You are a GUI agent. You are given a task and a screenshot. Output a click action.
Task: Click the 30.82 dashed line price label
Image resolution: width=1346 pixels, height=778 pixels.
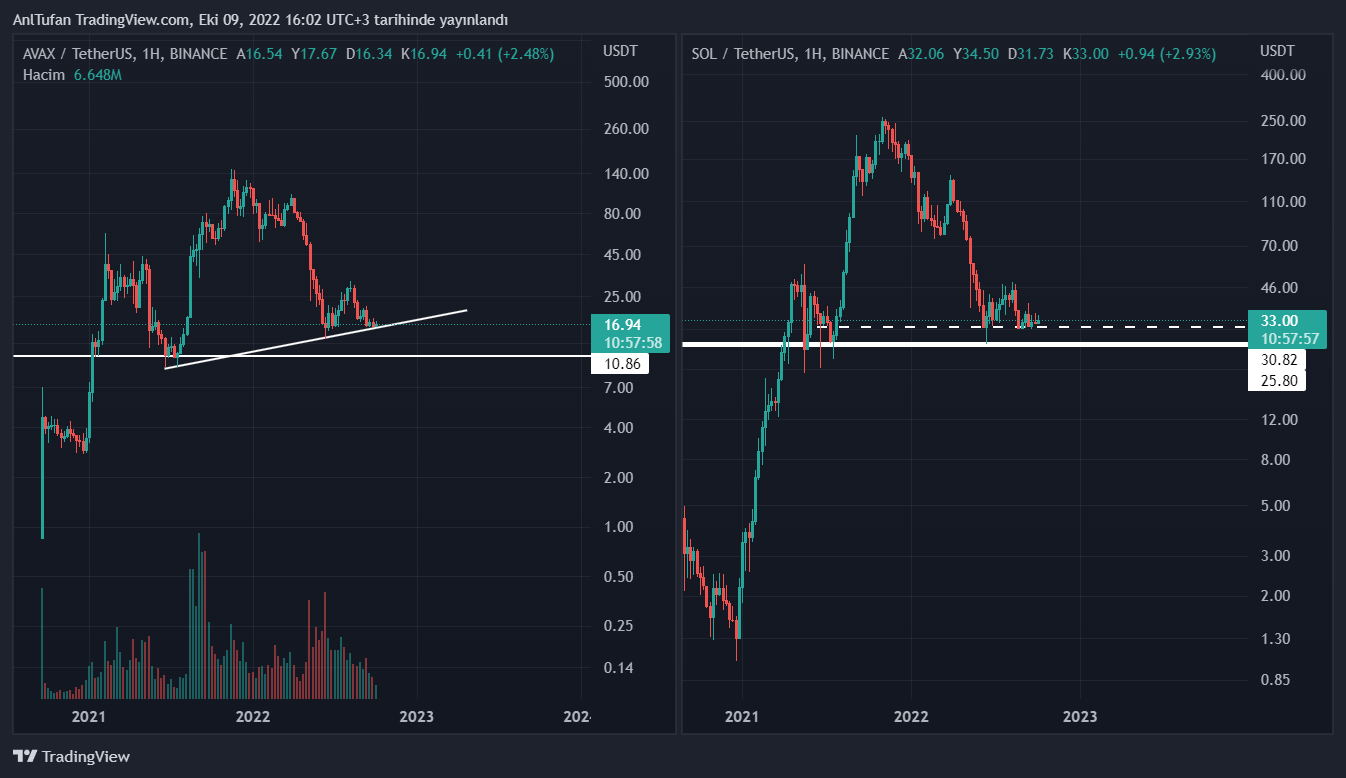pyautogui.click(x=1279, y=360)
